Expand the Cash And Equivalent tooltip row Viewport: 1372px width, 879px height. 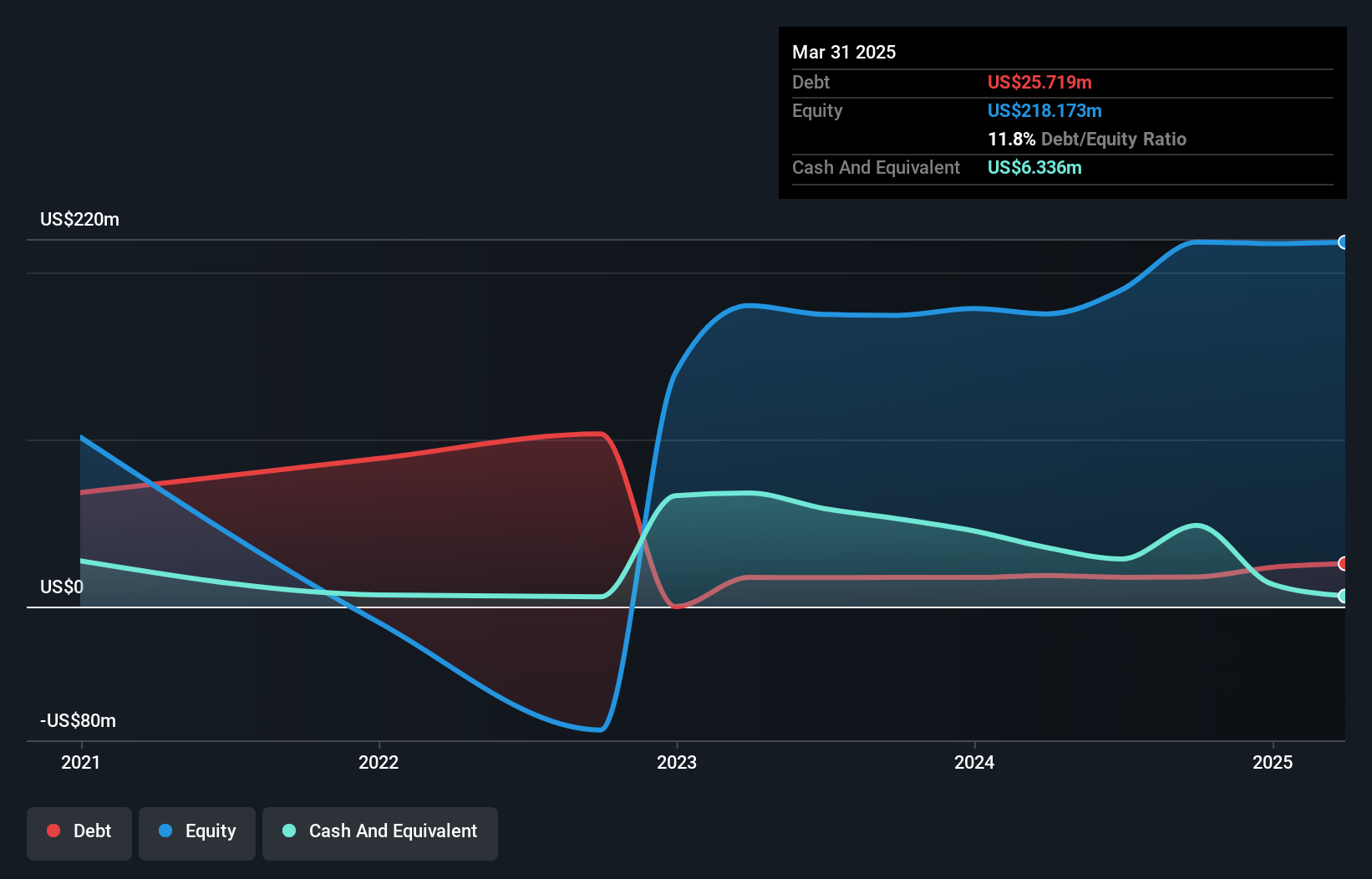pos(876,167)
